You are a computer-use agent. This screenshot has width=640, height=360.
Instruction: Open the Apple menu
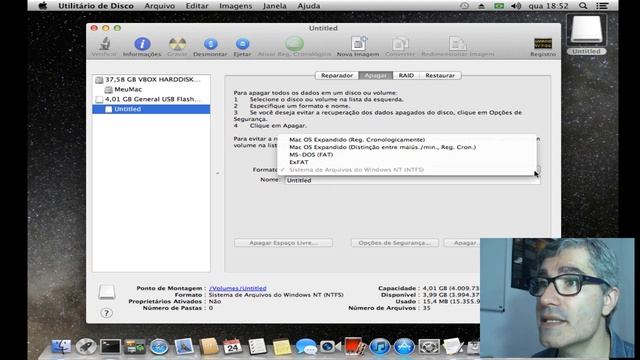[x=42, y=6]
